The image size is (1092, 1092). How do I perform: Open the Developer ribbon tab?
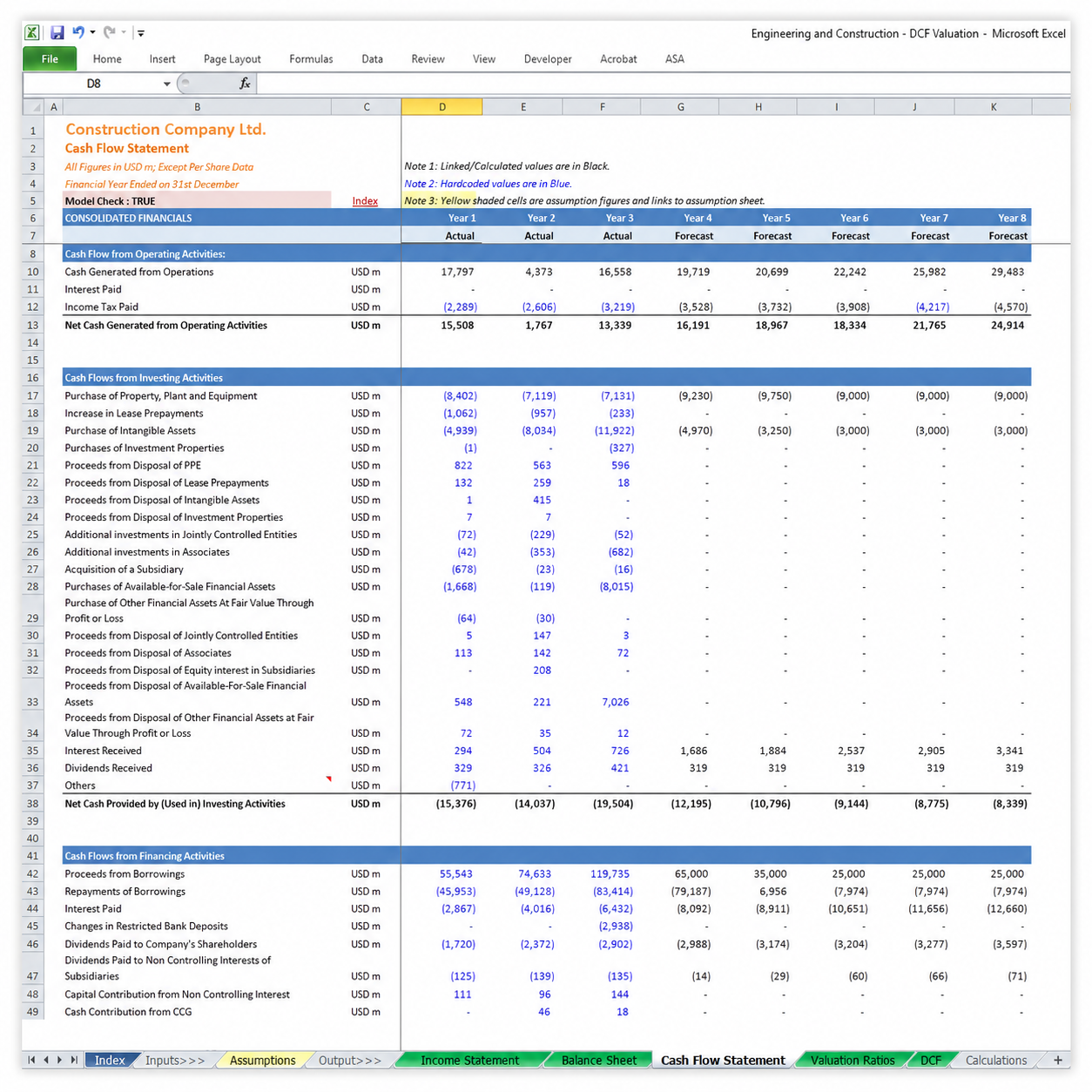[548, 59]
